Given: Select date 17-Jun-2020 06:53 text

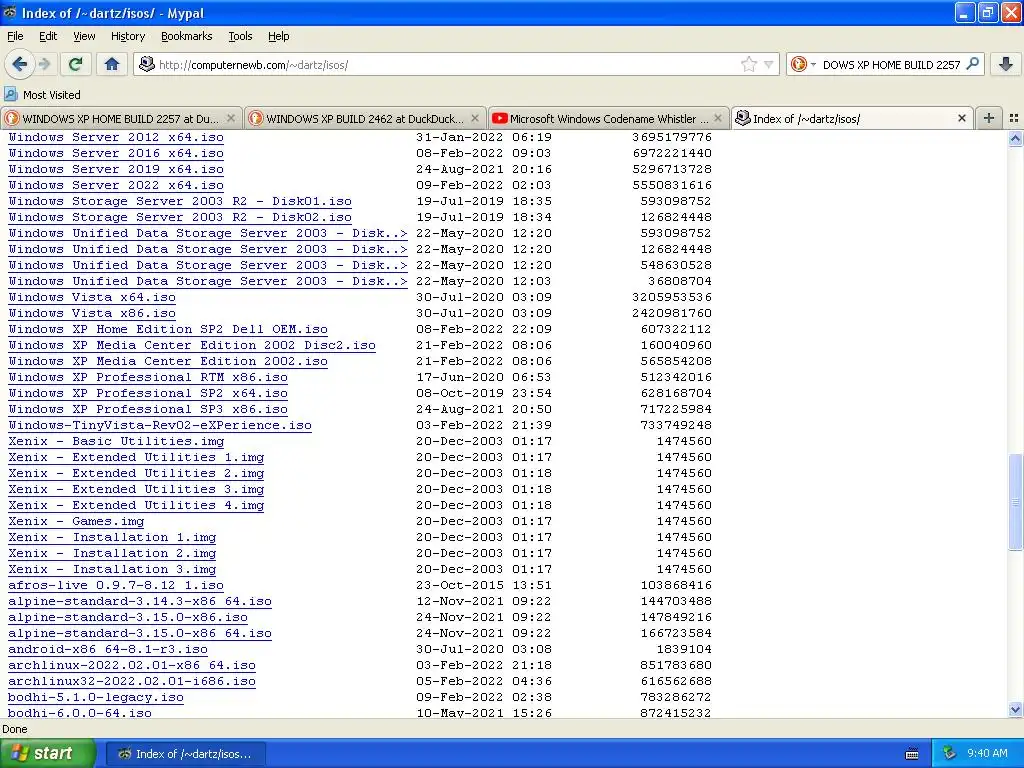Looking at the screenshot, I should pyautogui.click(x=483, y=377).
